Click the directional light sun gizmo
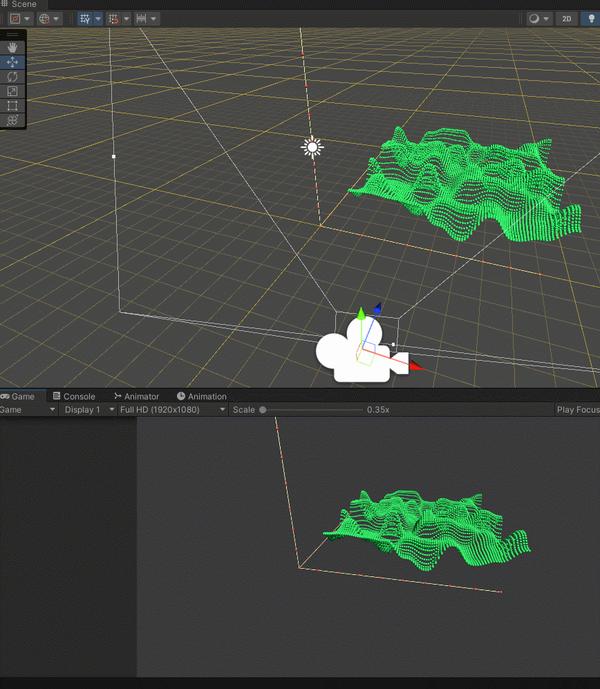 [313, 147]
